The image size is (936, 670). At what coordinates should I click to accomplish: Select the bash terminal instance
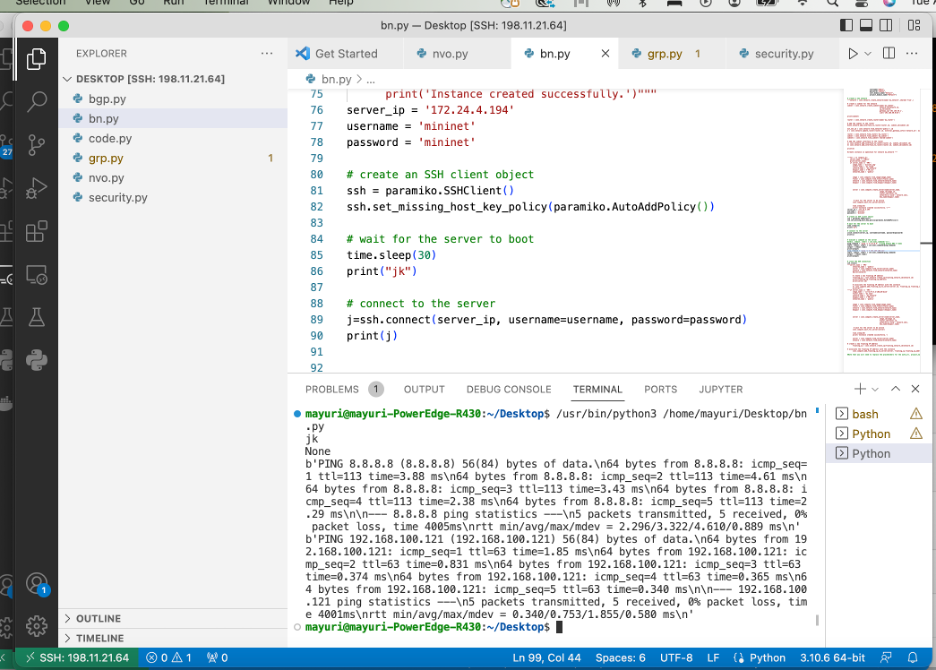(879, 414)
